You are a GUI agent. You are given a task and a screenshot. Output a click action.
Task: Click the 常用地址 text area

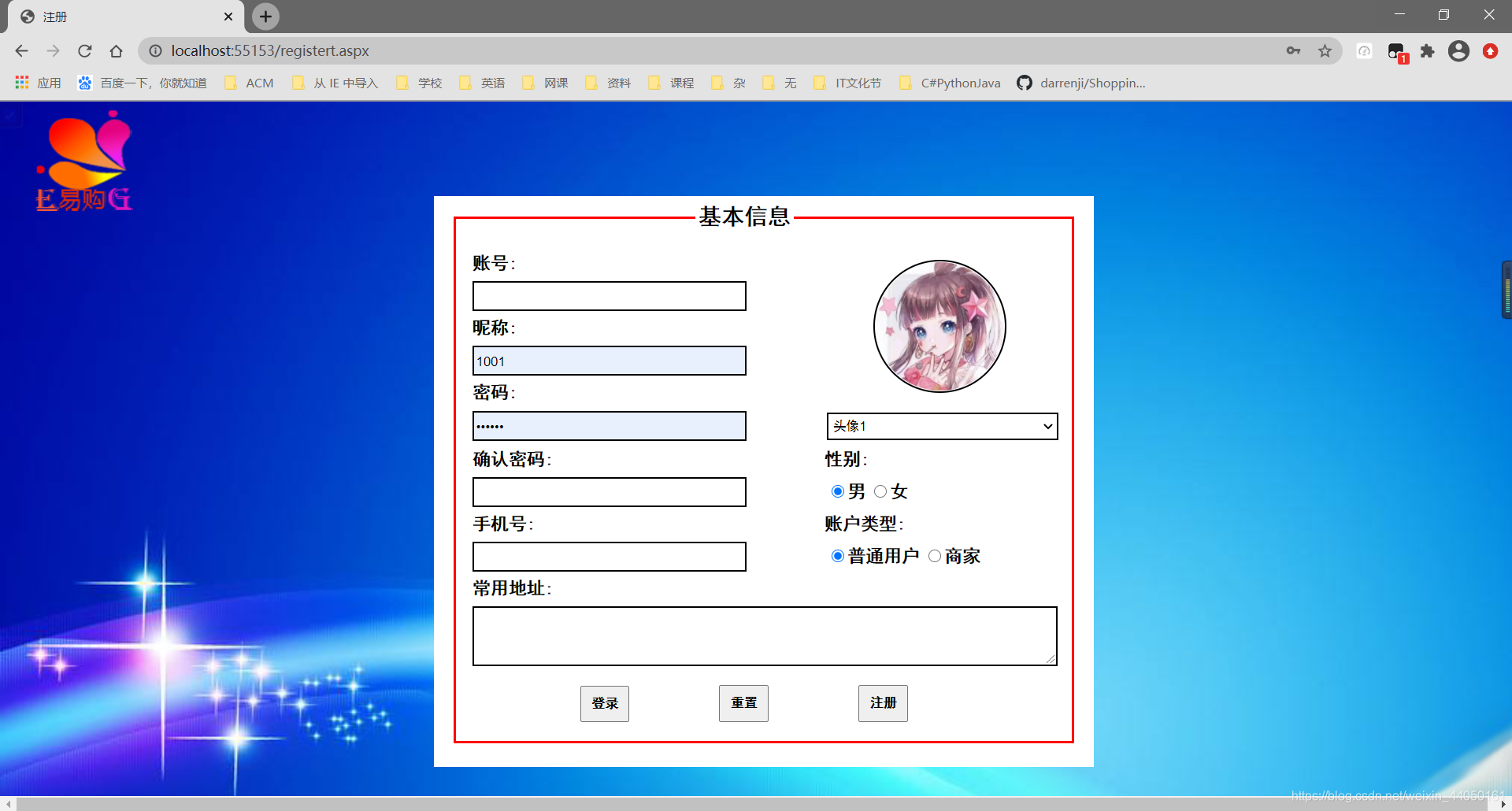765,636
